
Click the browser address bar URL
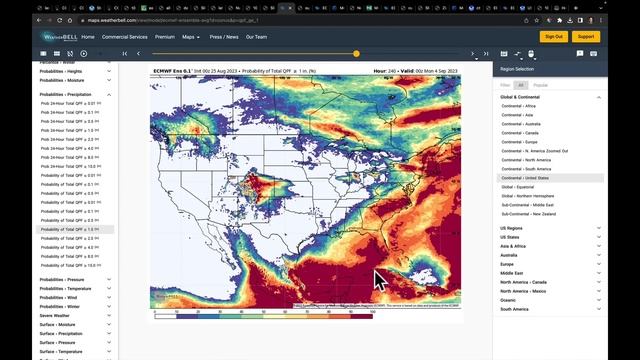[x=173, y=20]
